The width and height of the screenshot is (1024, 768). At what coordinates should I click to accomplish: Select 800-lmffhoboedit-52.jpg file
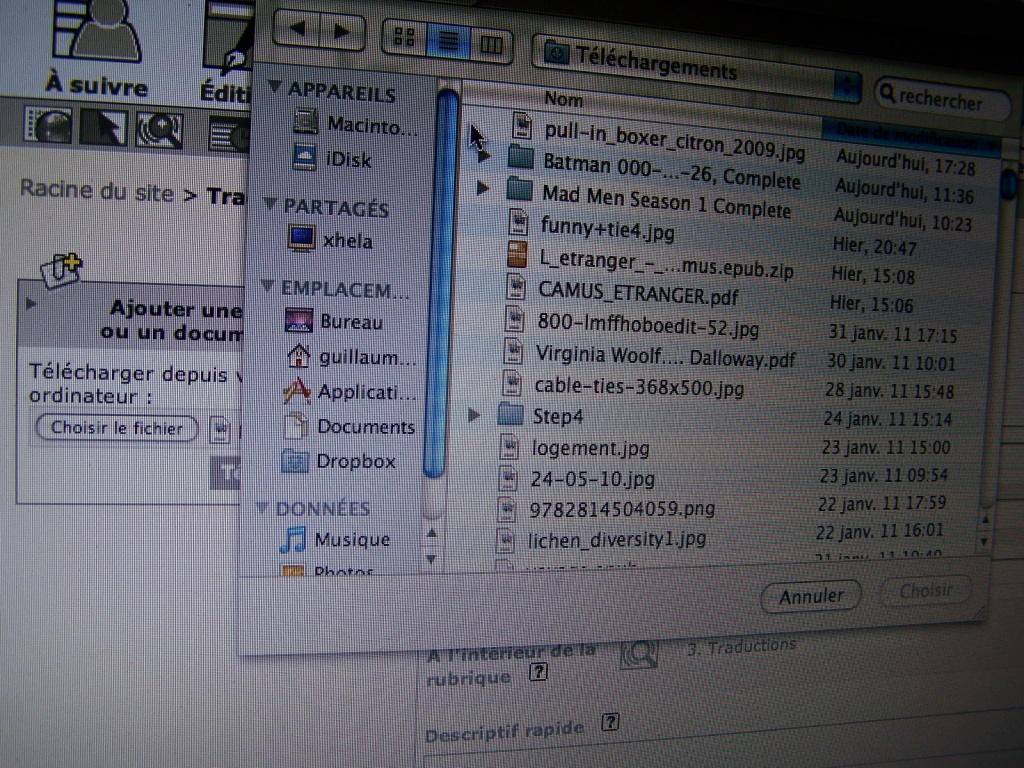click(648, 324)
